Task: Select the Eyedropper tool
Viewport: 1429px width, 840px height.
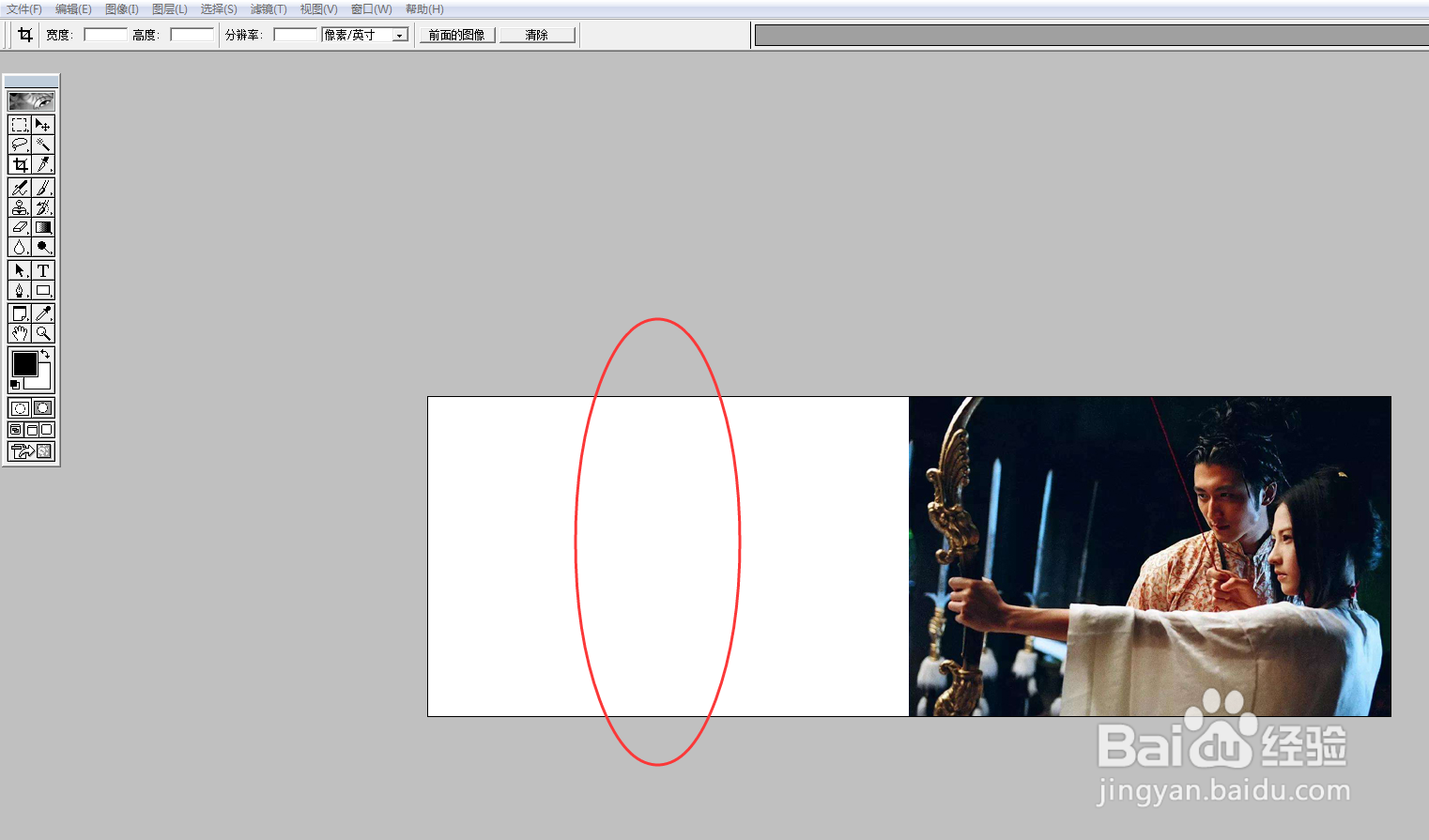Action: pos(43,313)
